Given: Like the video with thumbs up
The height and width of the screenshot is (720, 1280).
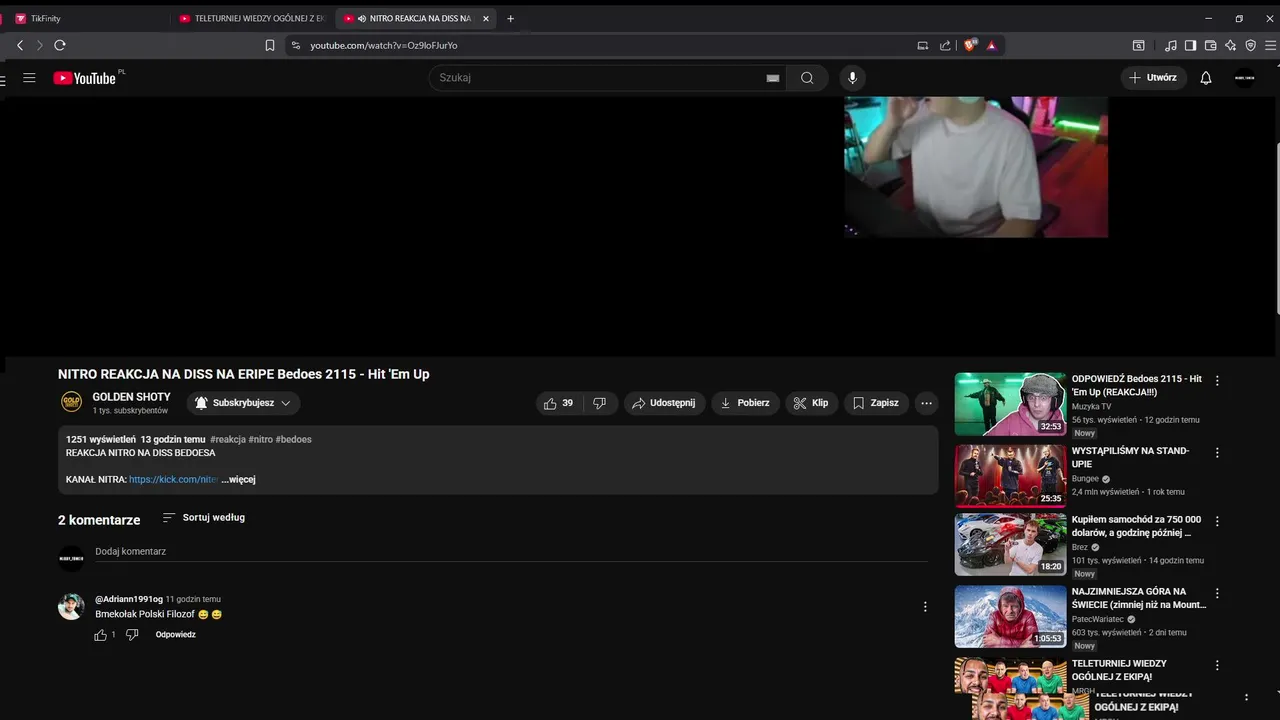Looking at the screenshot, I should 559,403.
